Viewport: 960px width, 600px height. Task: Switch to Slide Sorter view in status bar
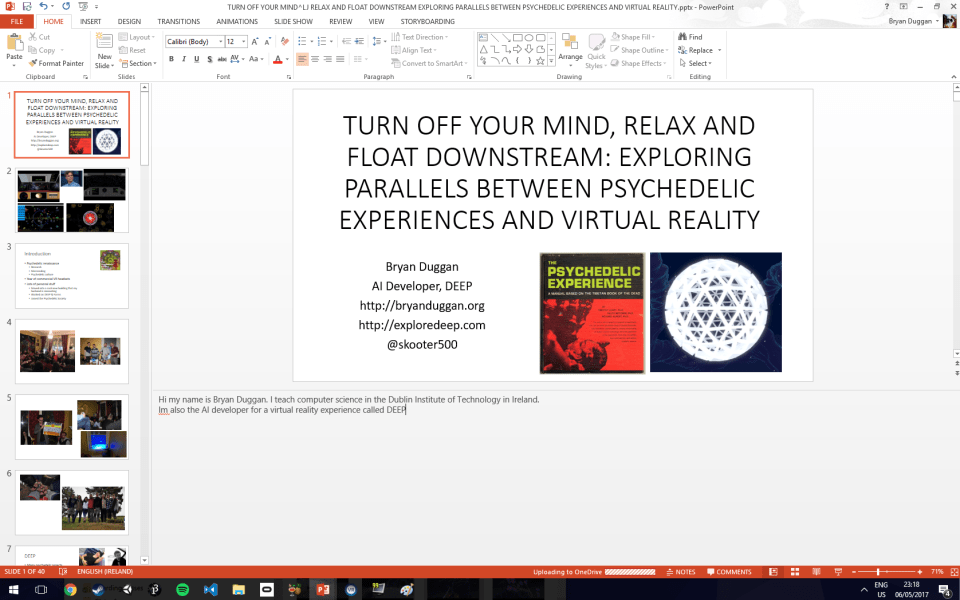[794, 571]
